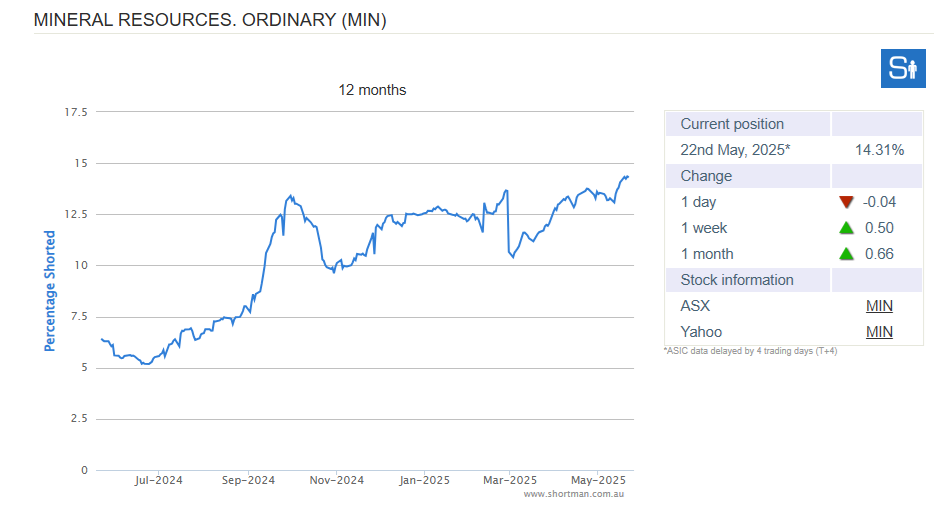Click the 'Change' section header
The height and width of the screenshot is (514, 934).
coord(706,176)
